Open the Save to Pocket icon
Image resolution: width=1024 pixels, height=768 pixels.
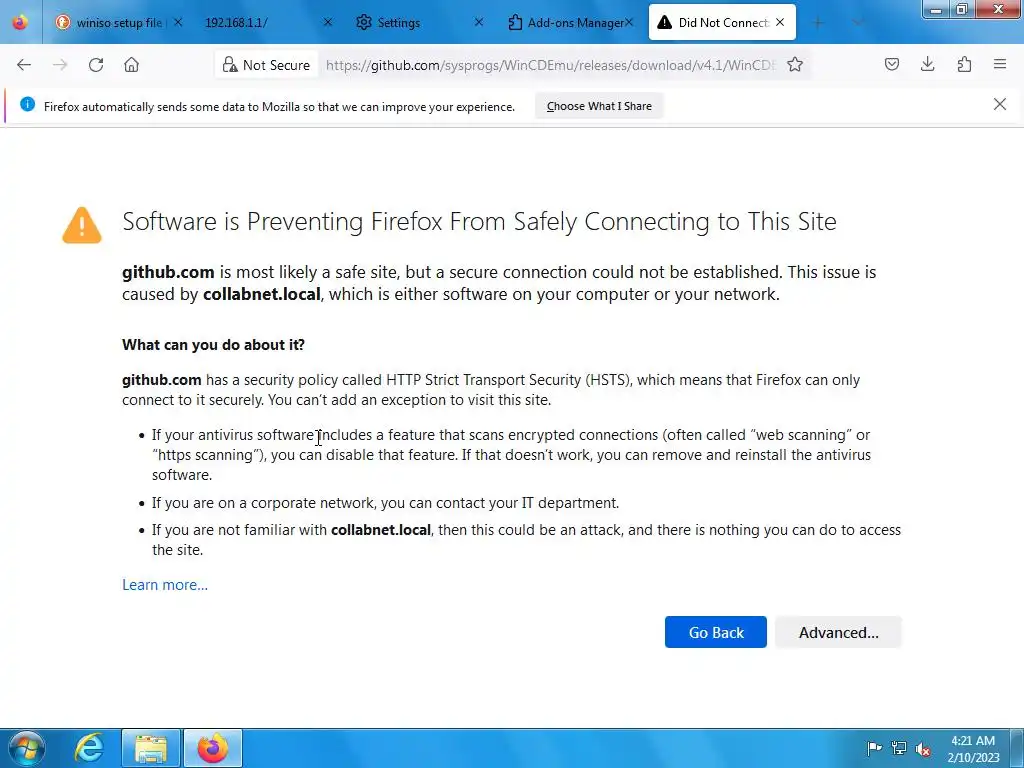coord(892,64)
